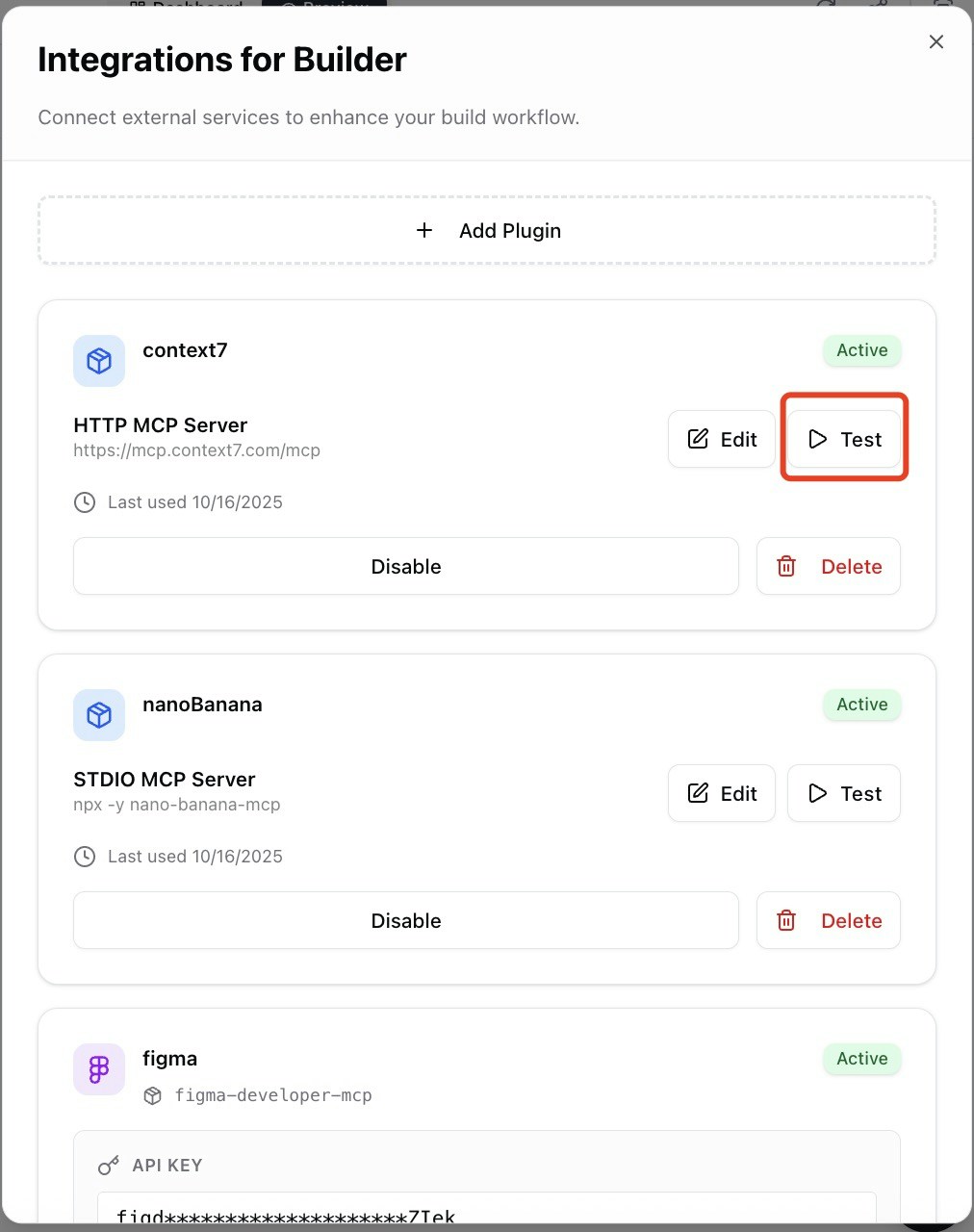Image resolution: width=974 pixels, height=1232 pixels.
Task: Click the clock icon next to context7's last used date
Action: [x=85, y=501]
